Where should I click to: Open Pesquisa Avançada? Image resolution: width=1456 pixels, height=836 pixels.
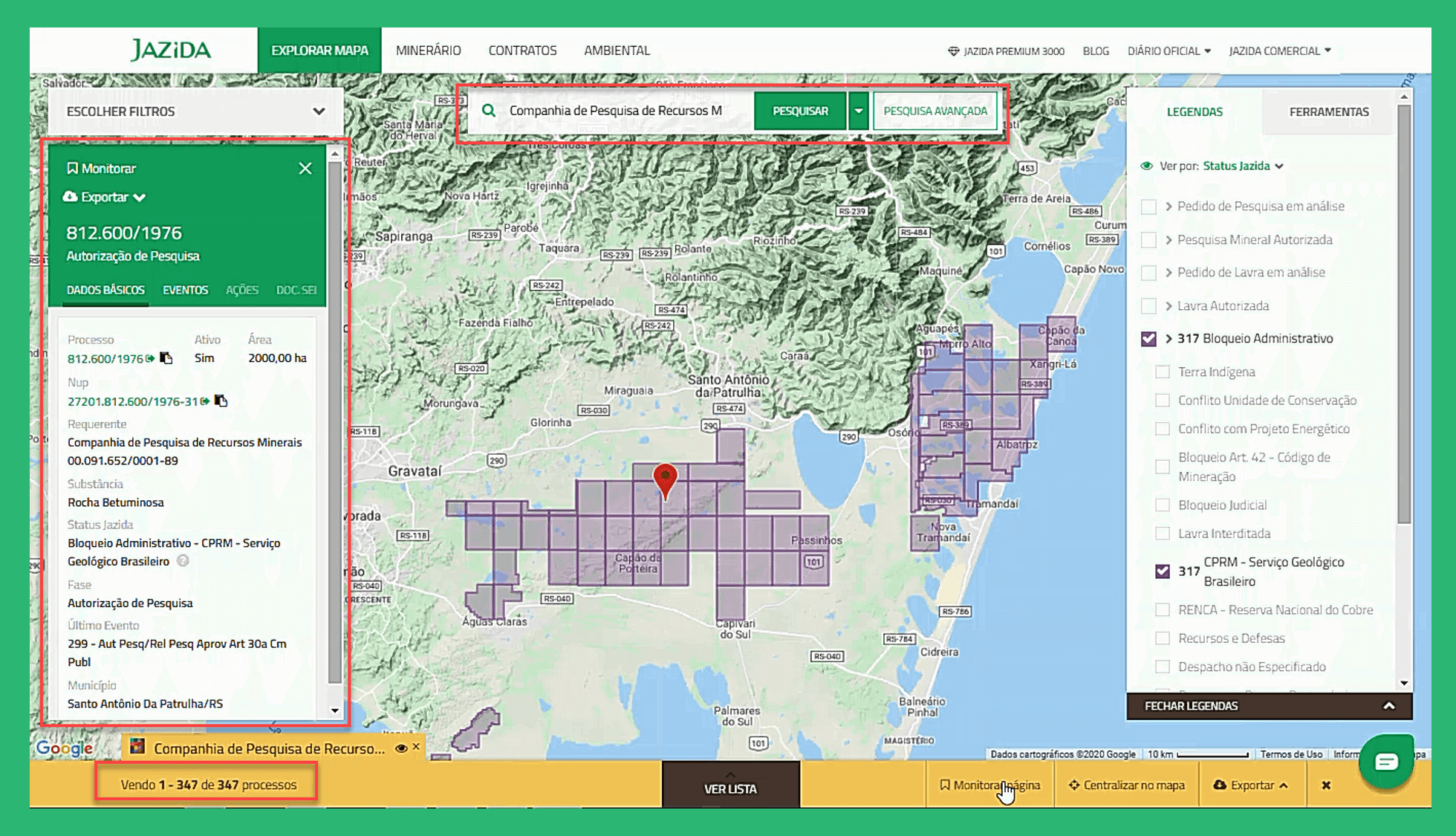935,111
